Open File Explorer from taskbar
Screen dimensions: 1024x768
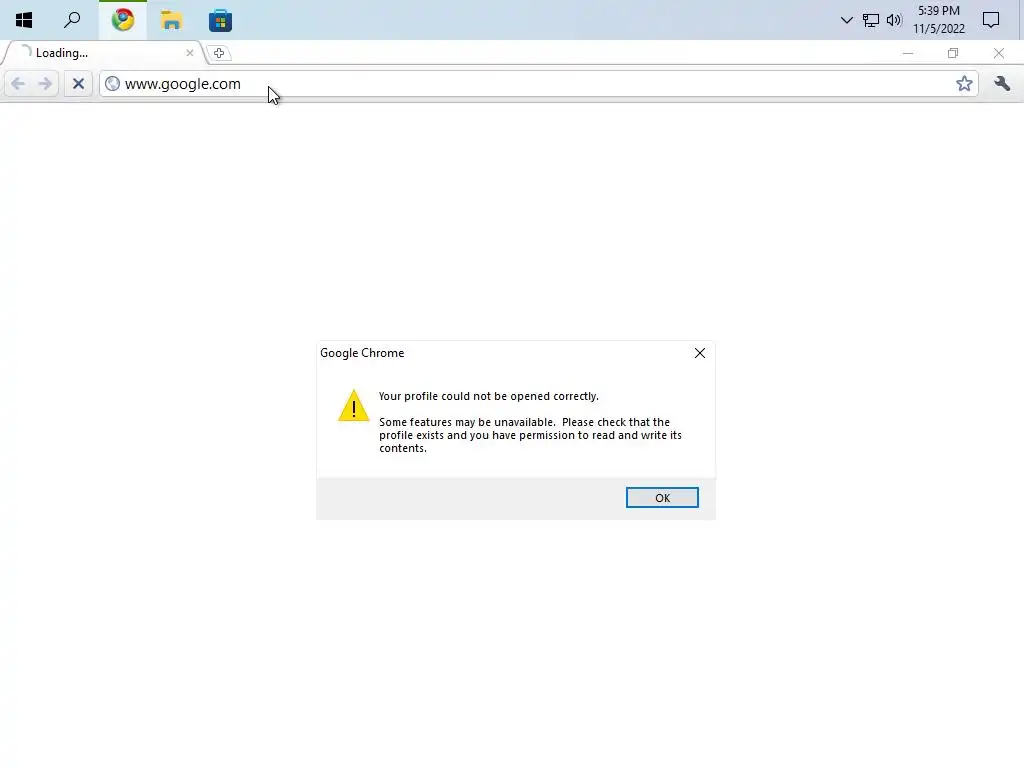(x=171, y=20)
